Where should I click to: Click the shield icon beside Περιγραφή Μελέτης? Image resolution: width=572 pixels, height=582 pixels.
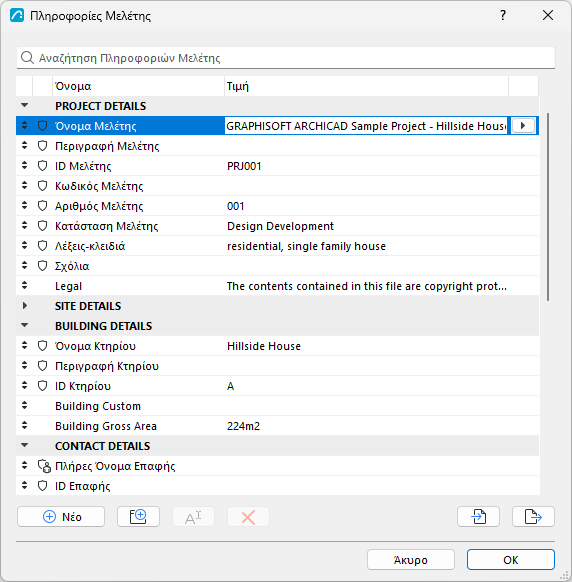(x=42, y=146)
